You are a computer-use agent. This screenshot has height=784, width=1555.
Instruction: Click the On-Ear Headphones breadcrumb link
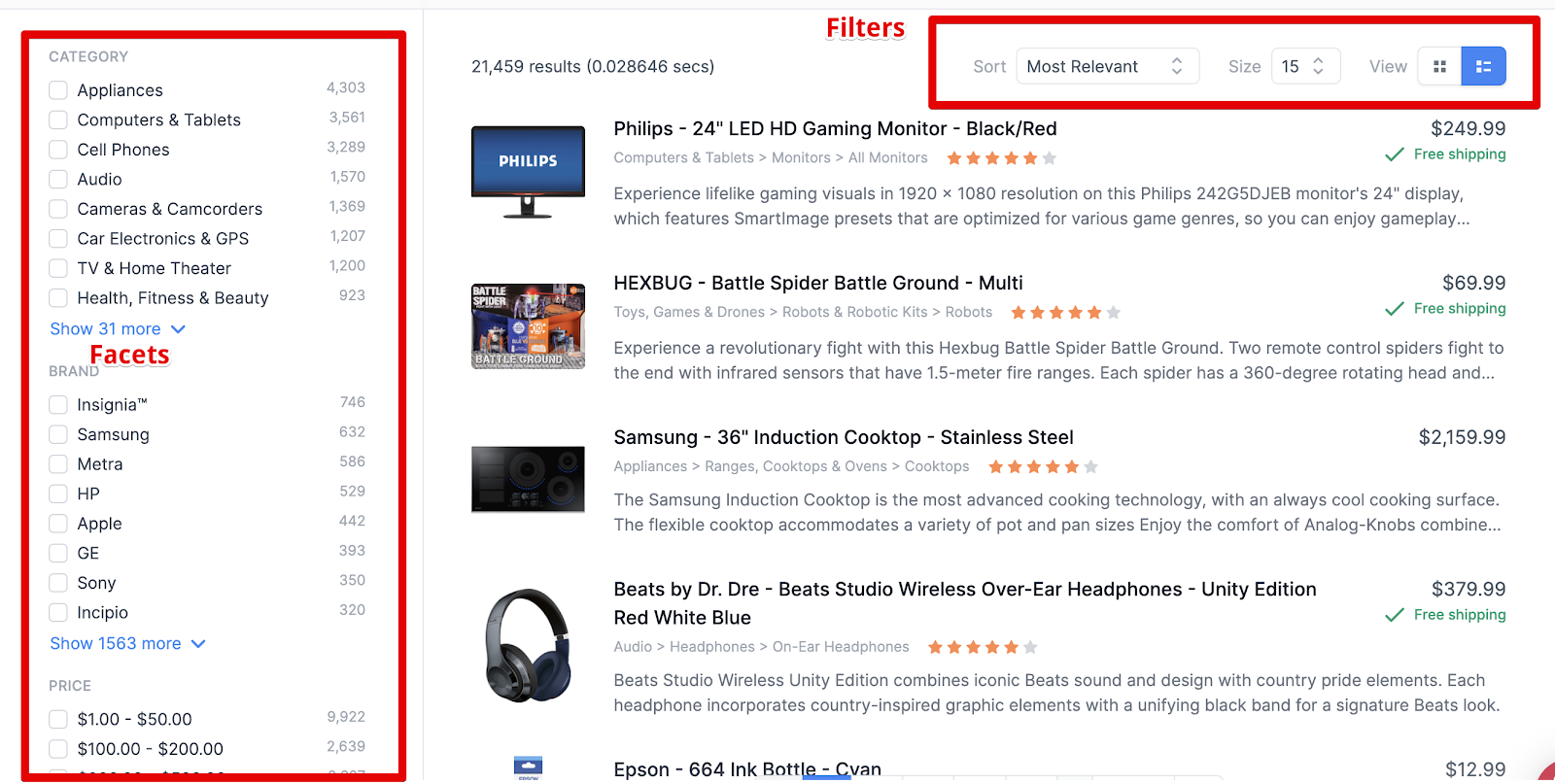pos(841,647)
